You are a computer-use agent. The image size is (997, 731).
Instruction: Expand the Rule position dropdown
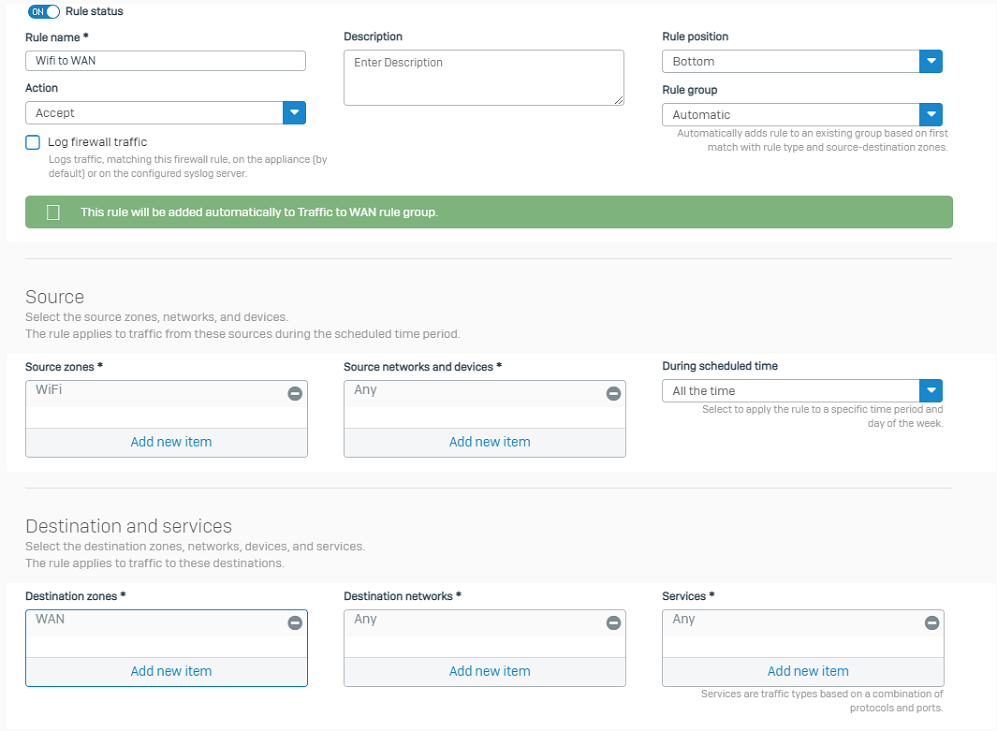(x=931, y=61)
